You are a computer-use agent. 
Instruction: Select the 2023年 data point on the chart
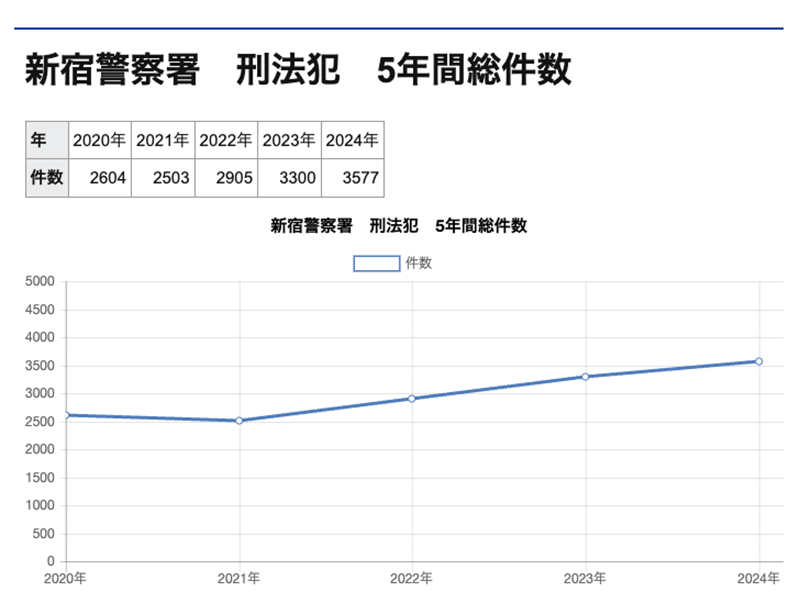tap(585, 376)
